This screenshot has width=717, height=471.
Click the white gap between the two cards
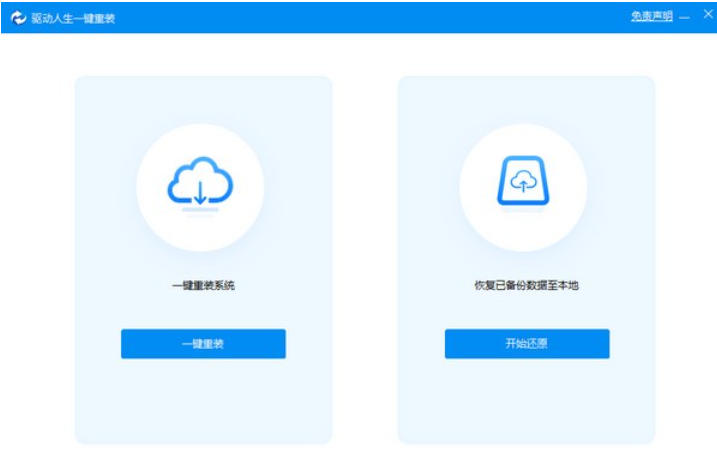click(x=365, y=260)
